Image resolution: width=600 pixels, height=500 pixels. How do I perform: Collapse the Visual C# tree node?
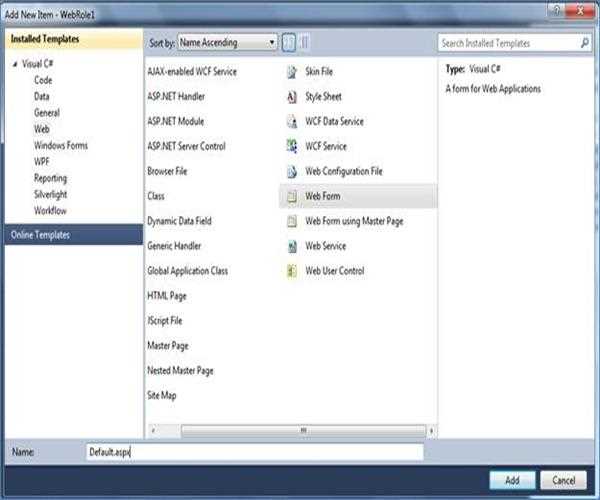coord(15,64)
